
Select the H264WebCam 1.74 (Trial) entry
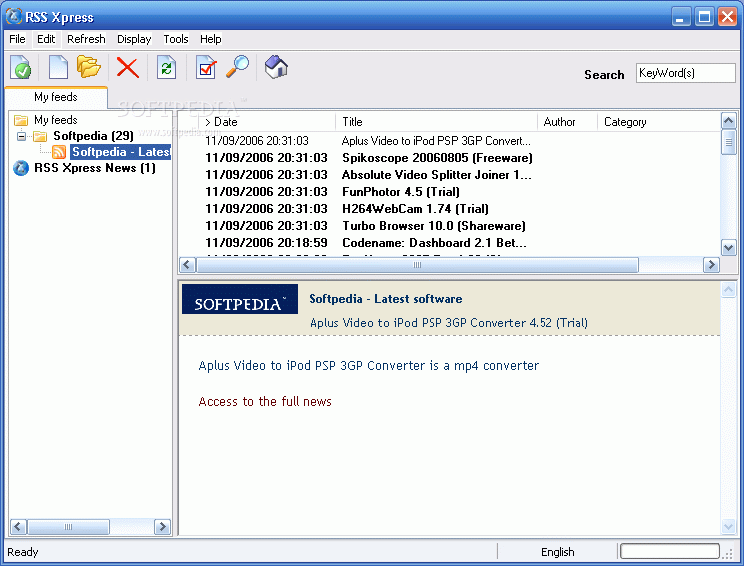[415, 209]
